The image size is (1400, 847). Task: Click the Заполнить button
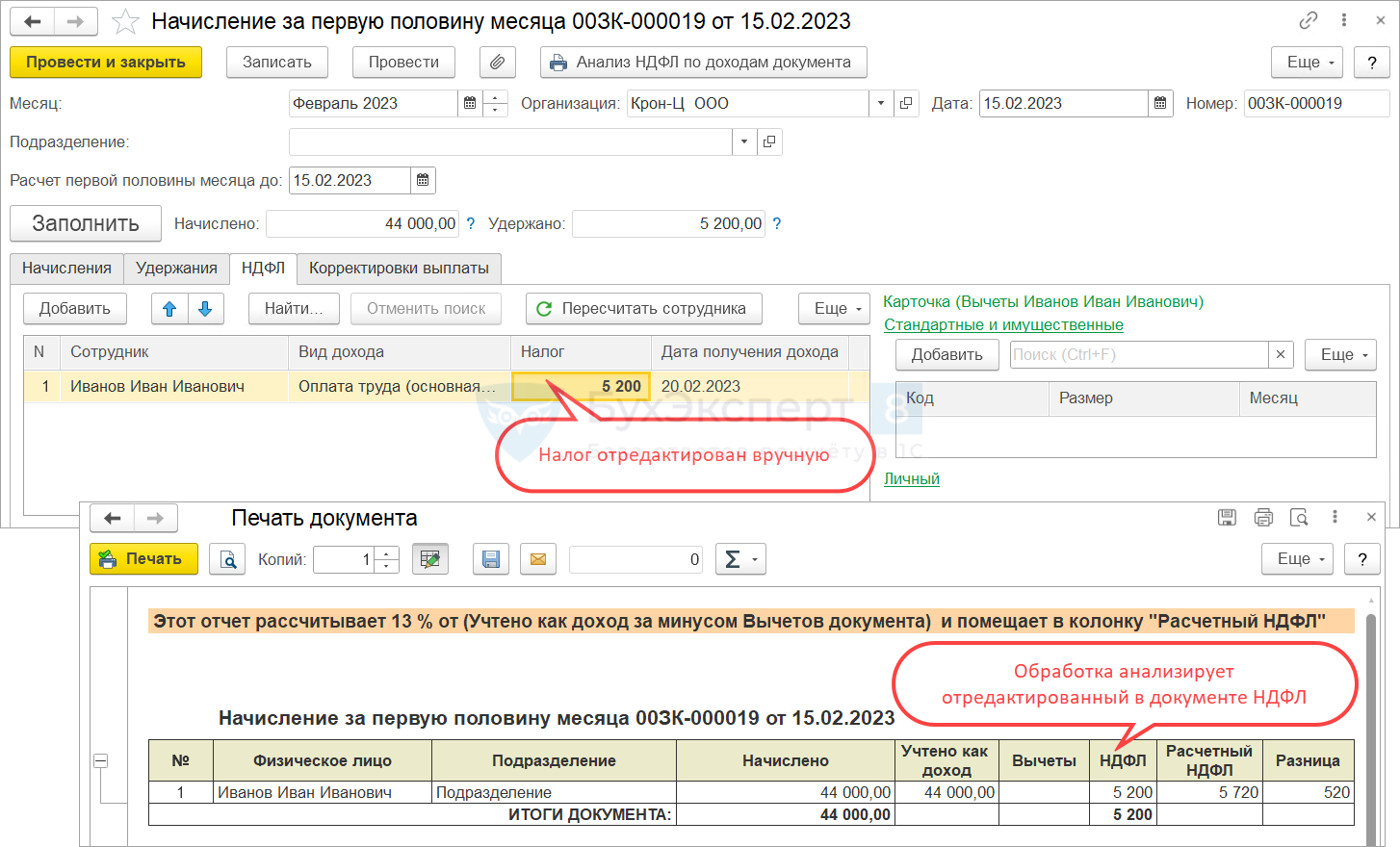pyautogui.click(x=86, y=223)
